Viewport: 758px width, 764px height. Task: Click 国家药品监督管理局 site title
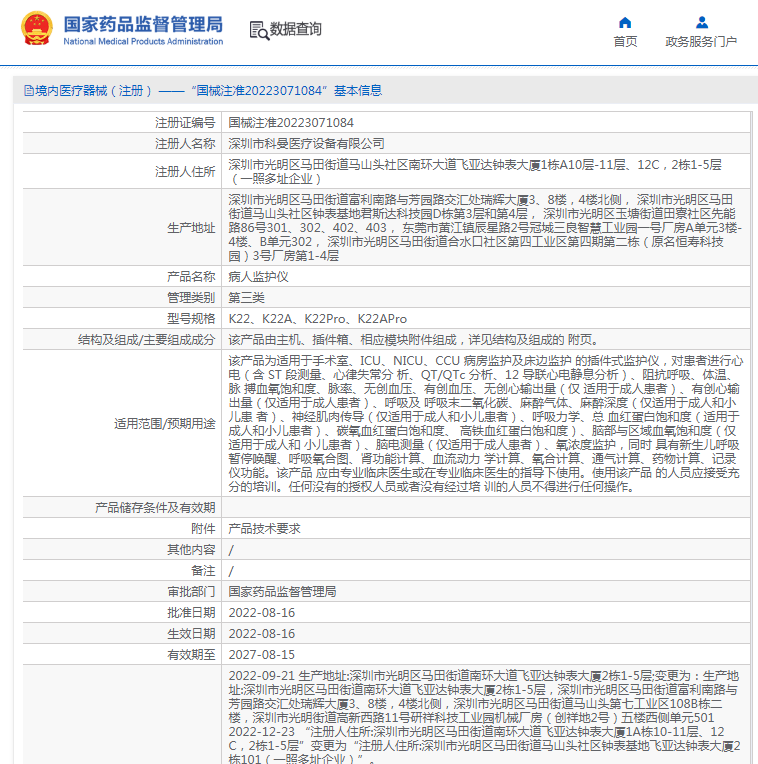(143, 24)
